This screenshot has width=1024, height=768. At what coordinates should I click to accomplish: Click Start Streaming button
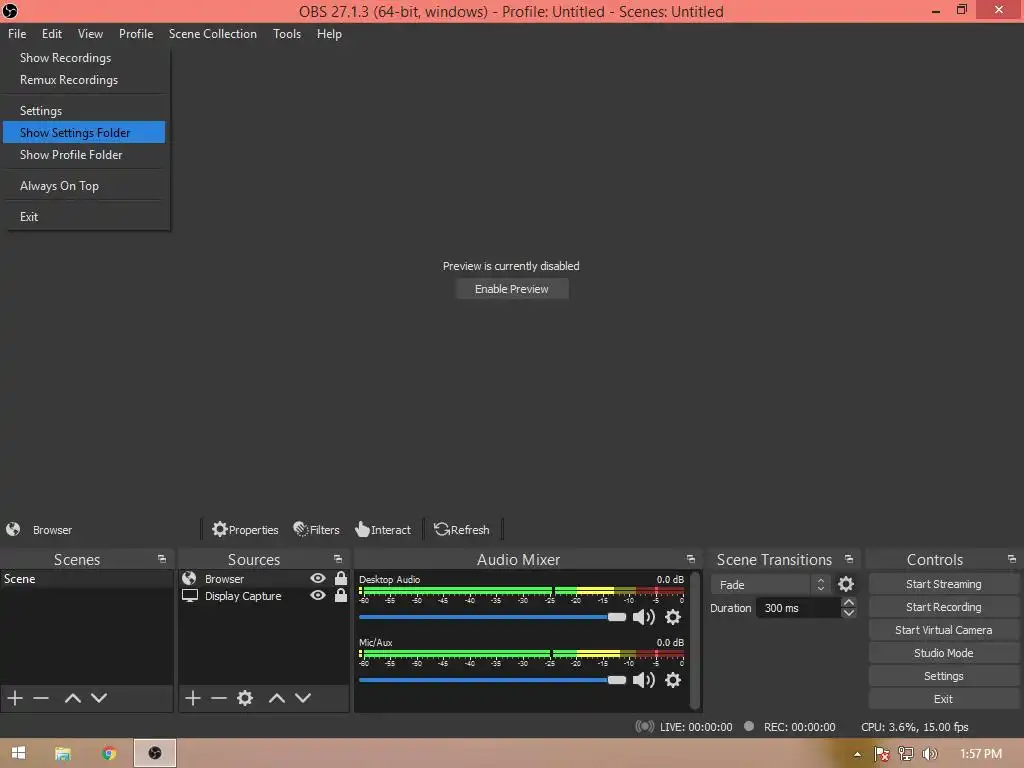point(944,584)
